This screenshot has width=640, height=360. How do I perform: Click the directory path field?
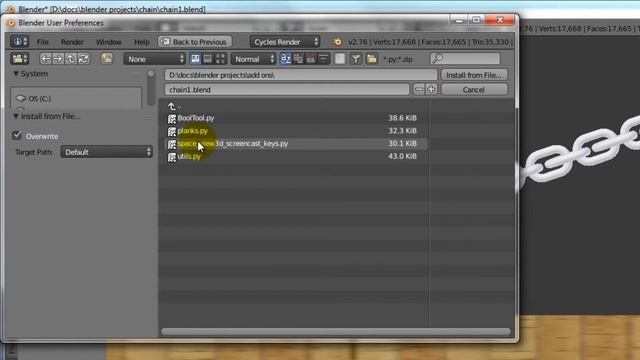301,75
